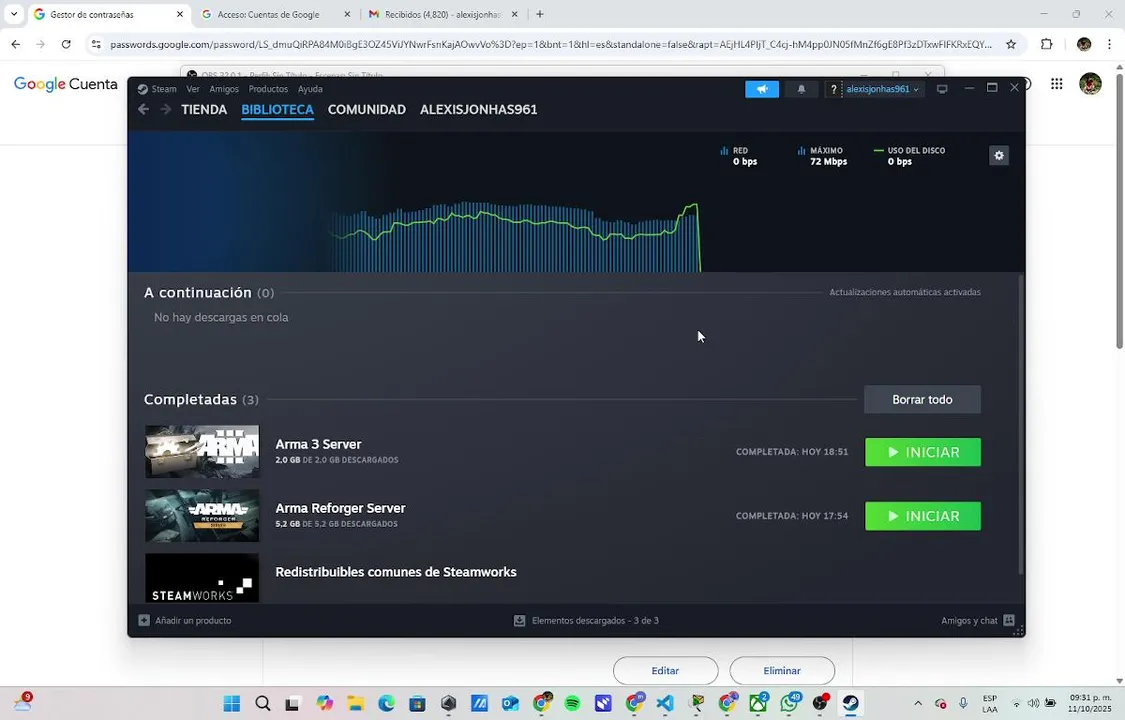Expand alexisjonhas961 account dropdown
The width and height of the screenshot is (1125, 720).
pos(882,89)
